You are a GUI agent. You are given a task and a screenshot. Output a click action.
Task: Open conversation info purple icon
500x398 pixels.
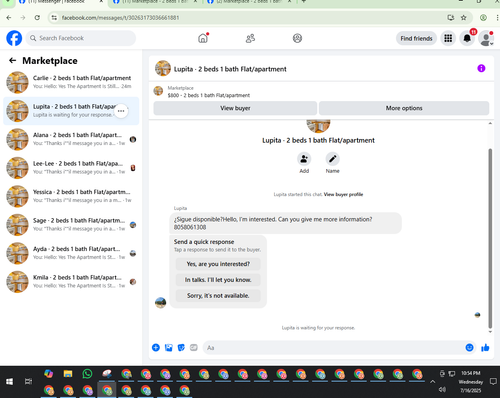coord(481,68)
